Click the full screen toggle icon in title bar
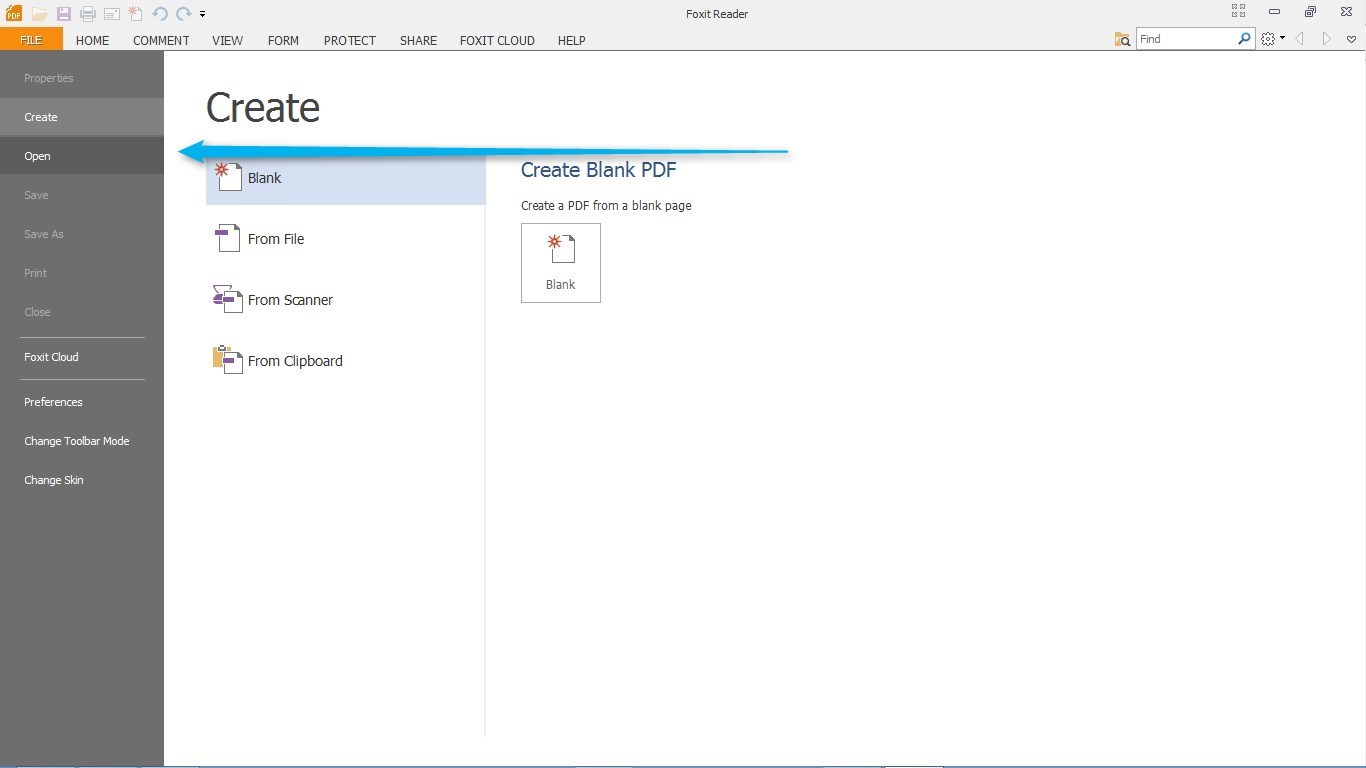Viewport: 1366px width, 768px height. tap(1238, 11)
